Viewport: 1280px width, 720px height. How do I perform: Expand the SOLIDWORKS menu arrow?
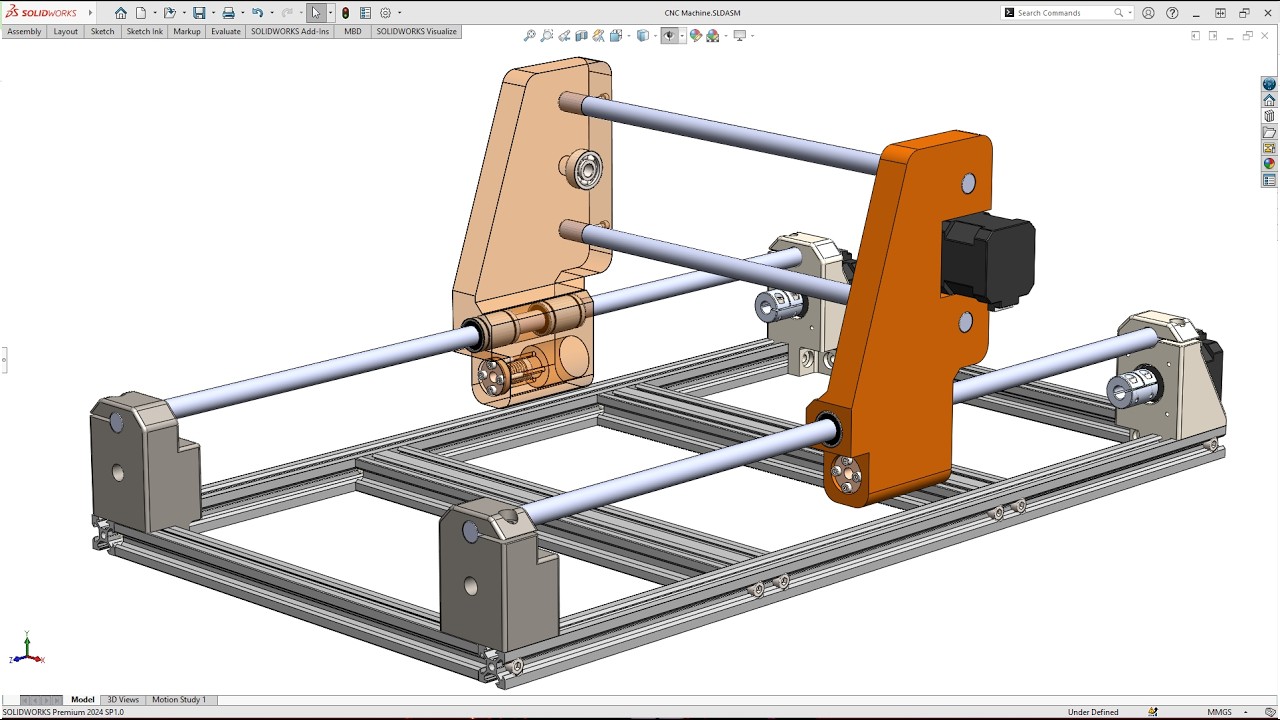tap(90, 13)
